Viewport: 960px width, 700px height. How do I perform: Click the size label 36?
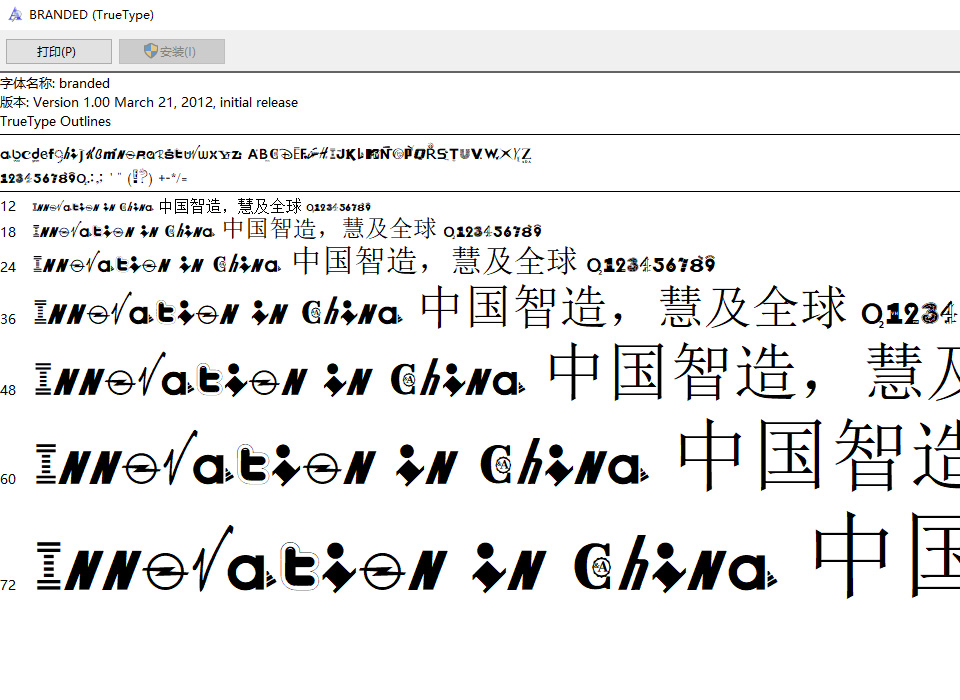tap(8, 319)
